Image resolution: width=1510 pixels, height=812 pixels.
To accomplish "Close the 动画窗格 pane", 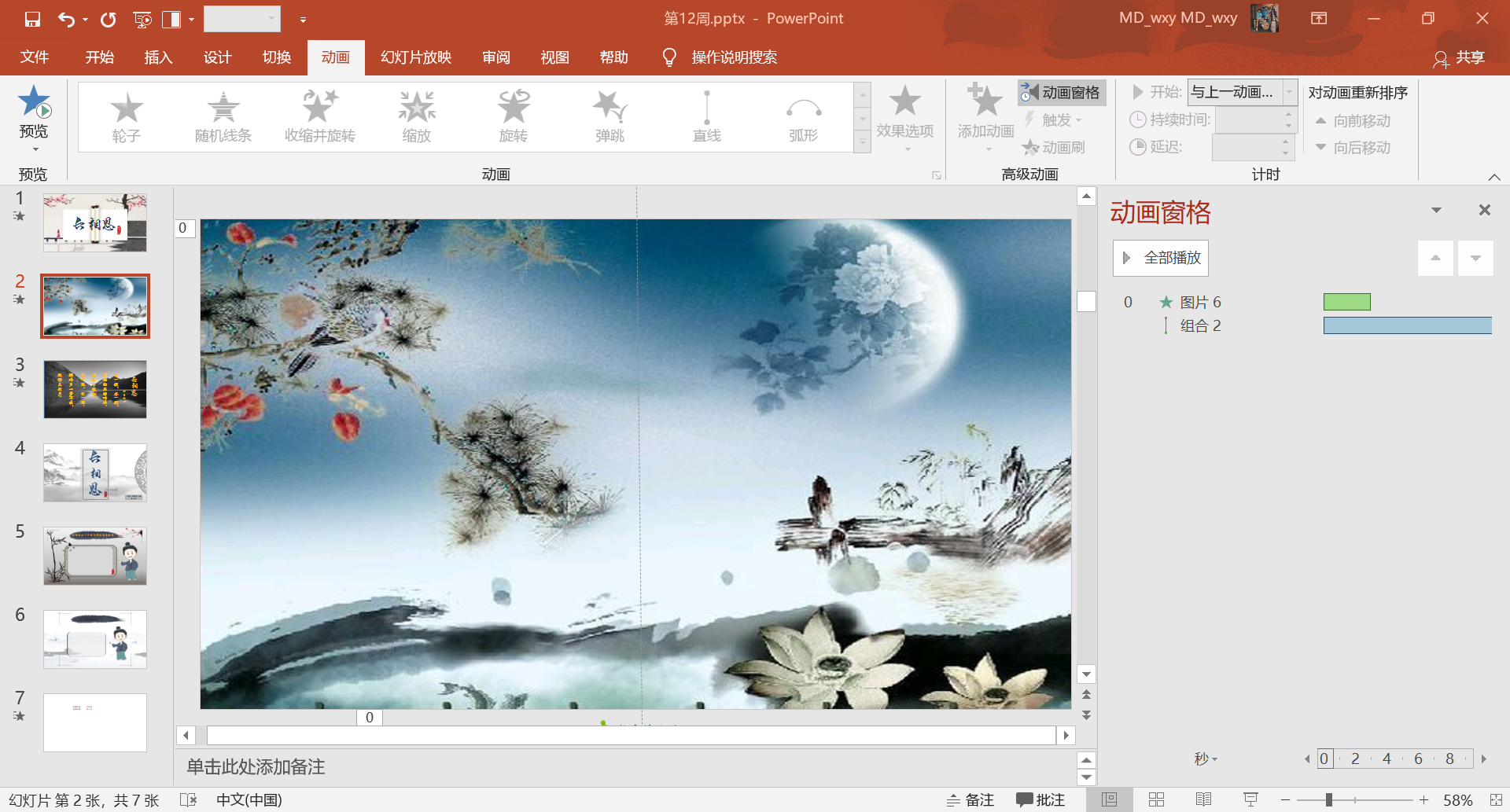I will (1484, 210).
